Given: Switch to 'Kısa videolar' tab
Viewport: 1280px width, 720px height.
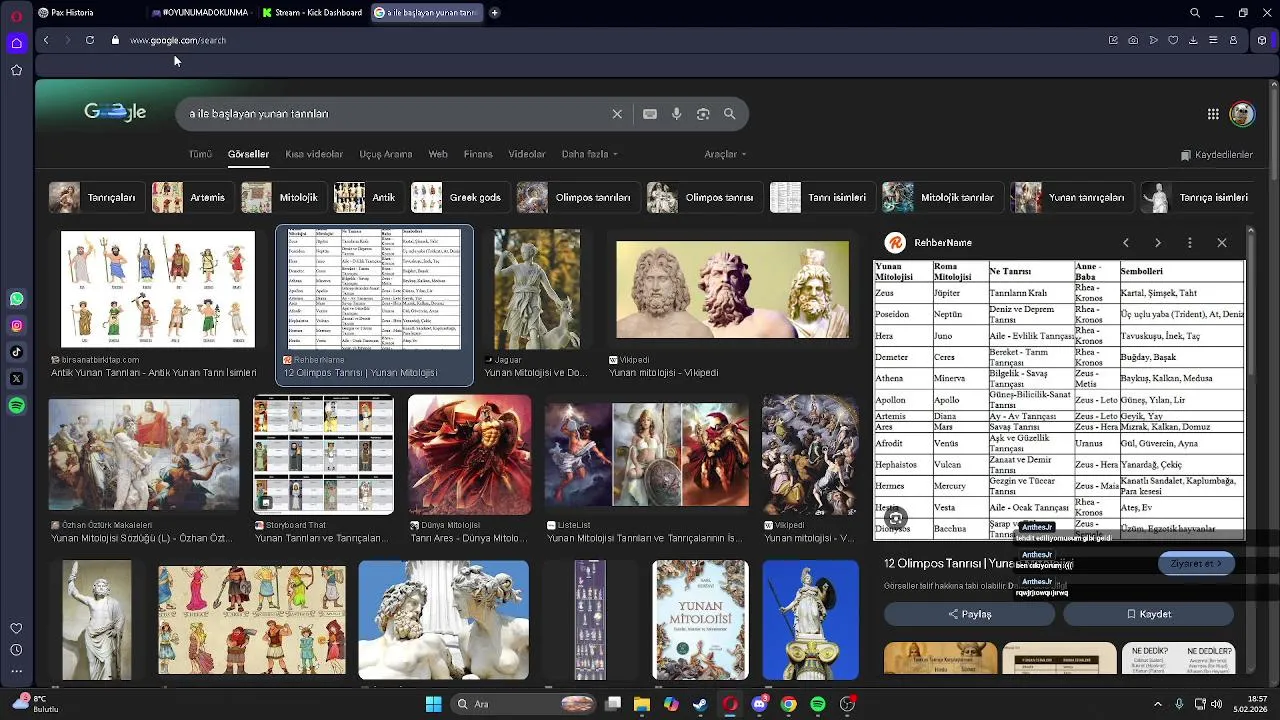Looking at the screenshot, I should 314,155.
